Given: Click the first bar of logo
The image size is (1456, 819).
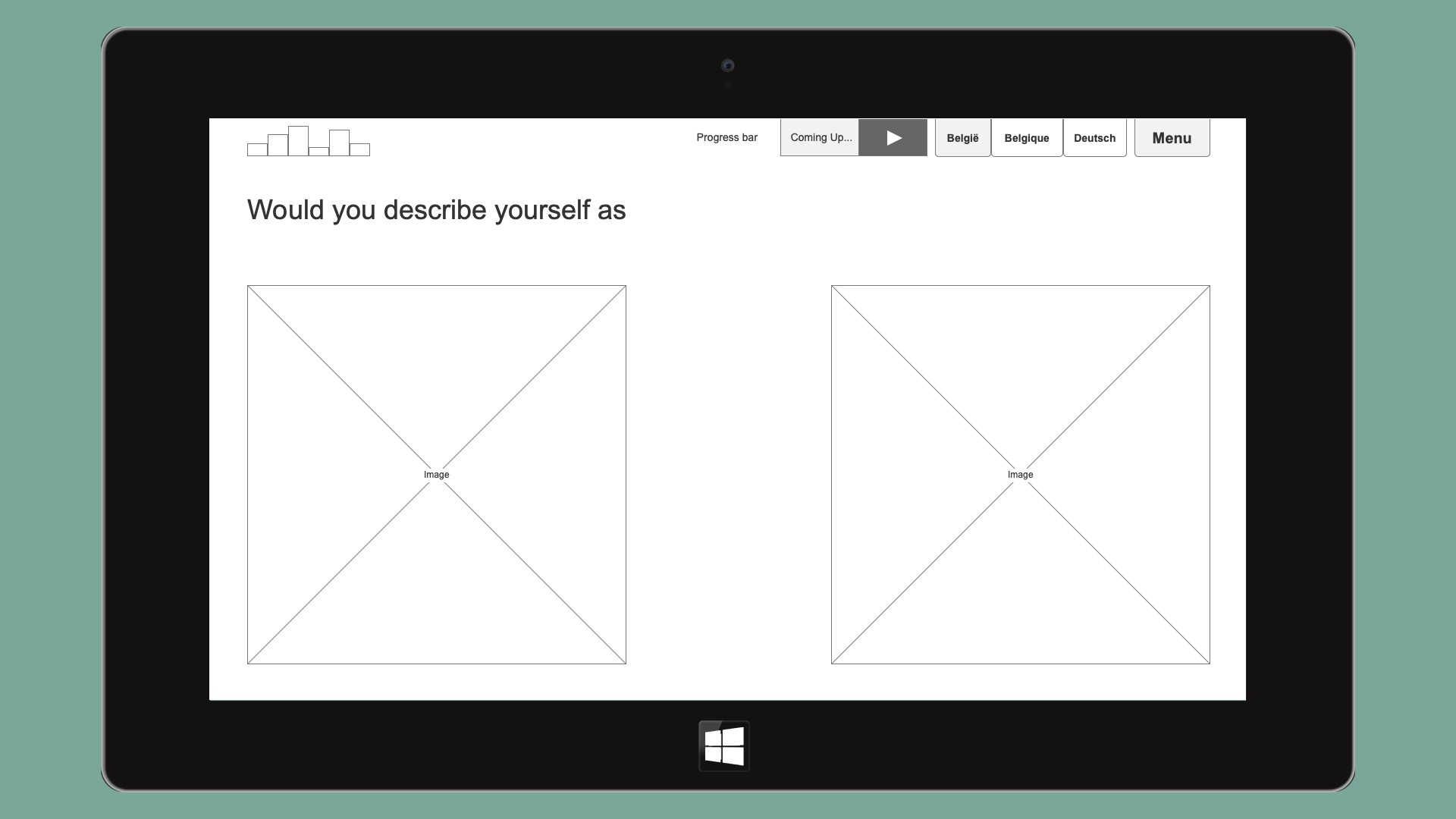Looking at the screenshot, I should [257, 150].
